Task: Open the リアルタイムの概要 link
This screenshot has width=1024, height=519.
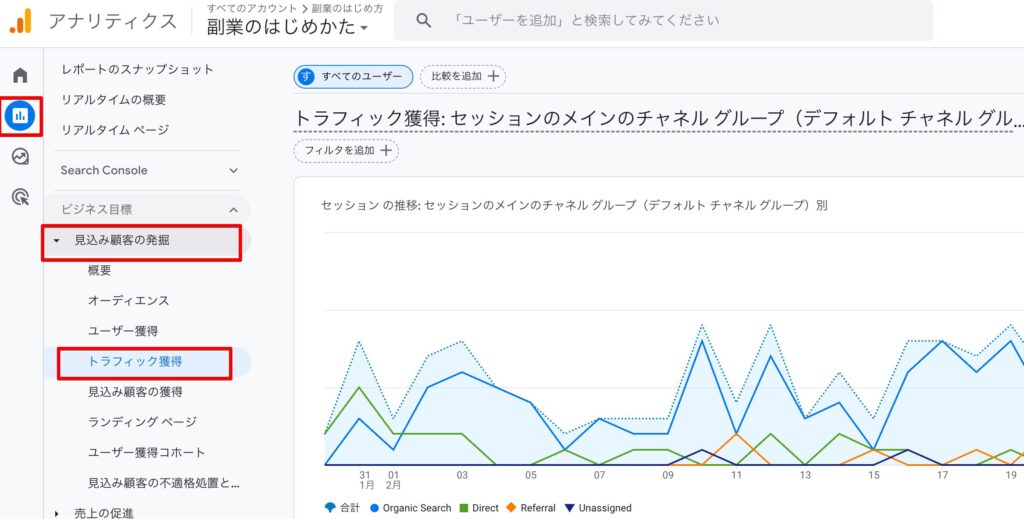Action: (x=114, y=100)
